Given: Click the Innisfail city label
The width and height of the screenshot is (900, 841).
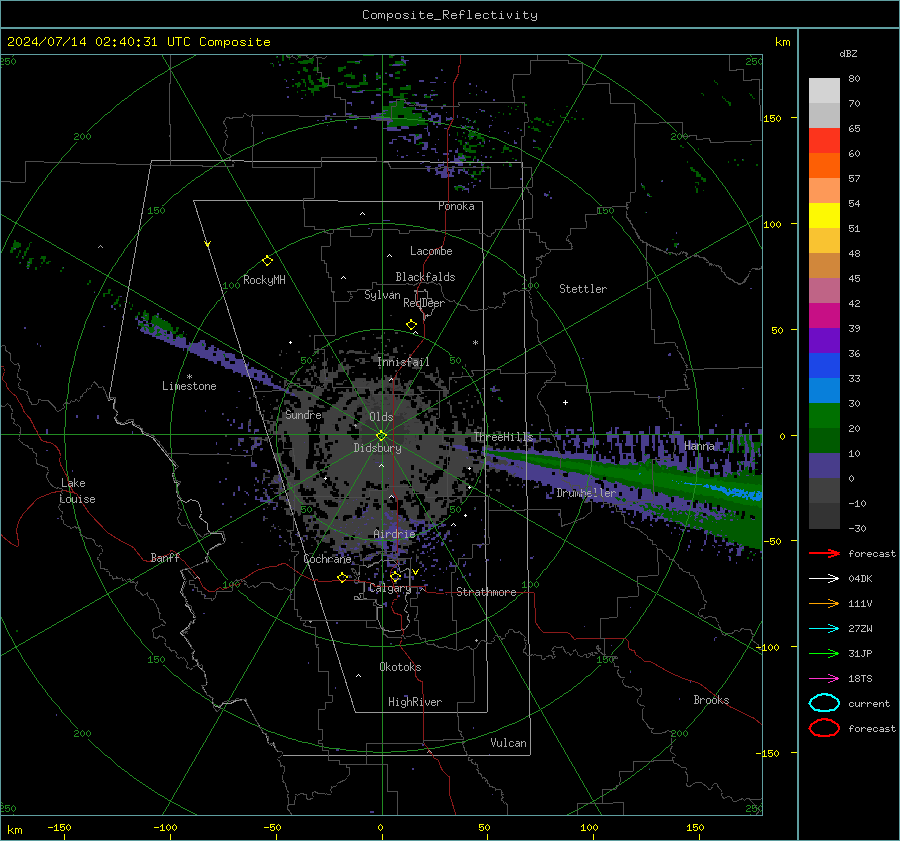Looking at the screenshot, I should pyautogui.click(x=403, y=362).
